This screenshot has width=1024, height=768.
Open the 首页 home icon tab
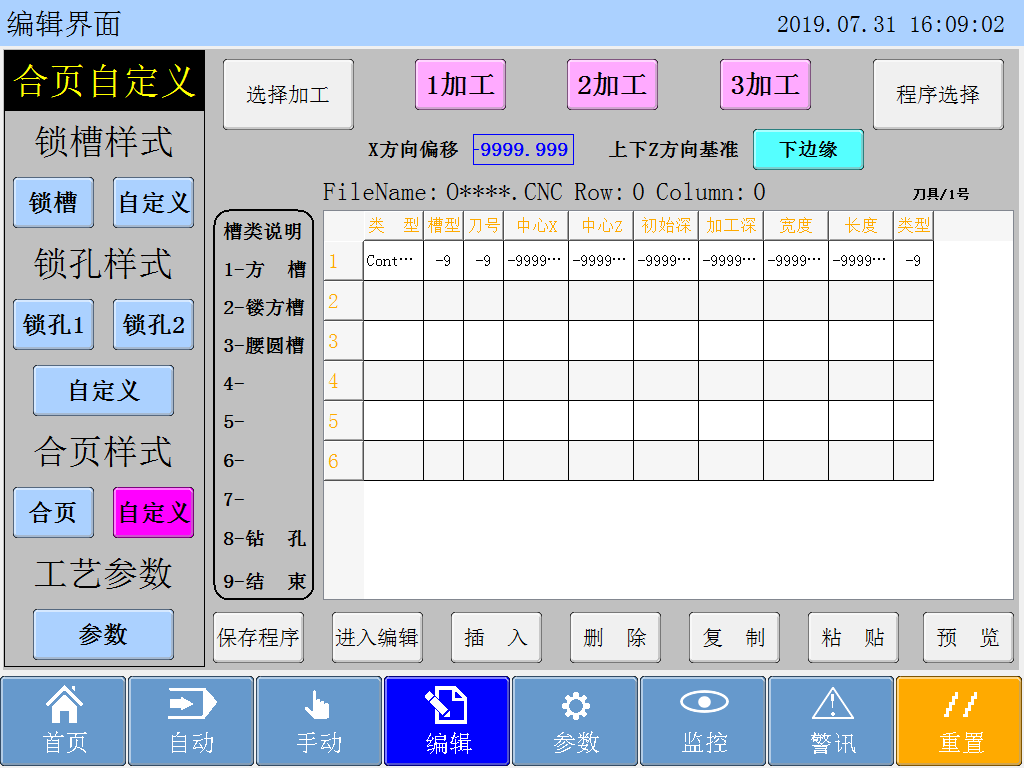63,721
